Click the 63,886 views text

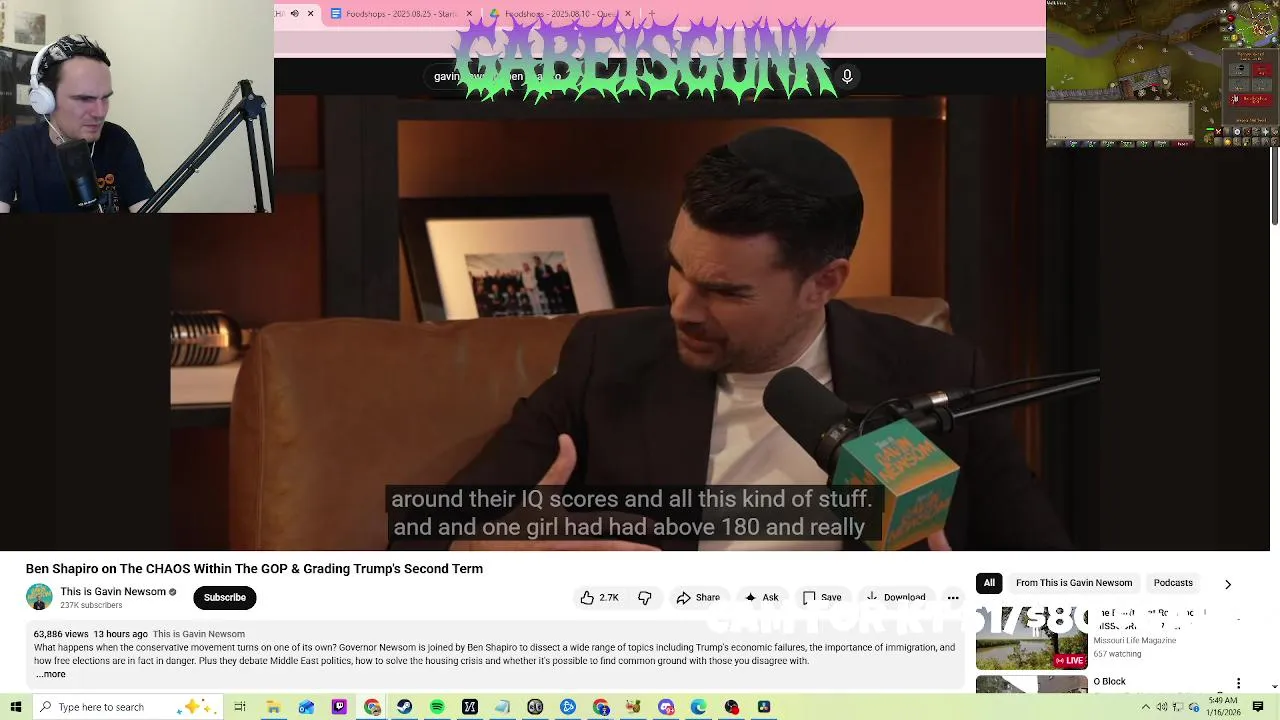click(61, 634)
